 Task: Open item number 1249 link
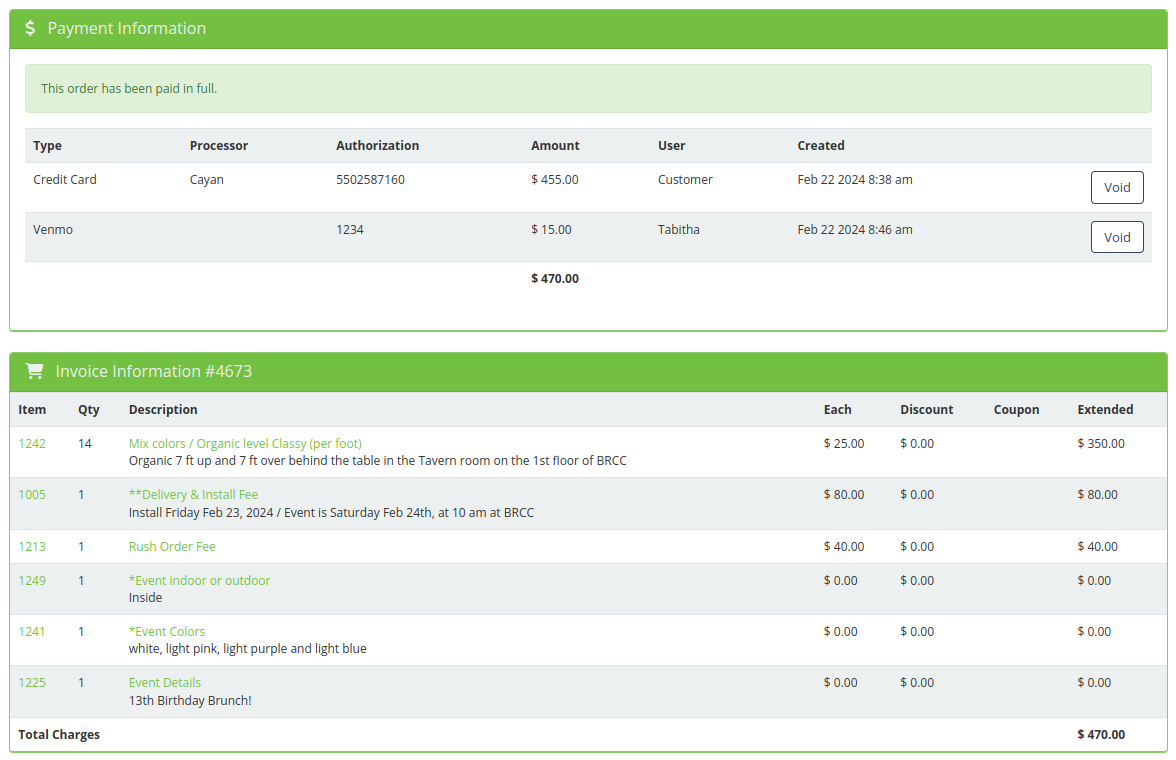[x=32, y=580]
